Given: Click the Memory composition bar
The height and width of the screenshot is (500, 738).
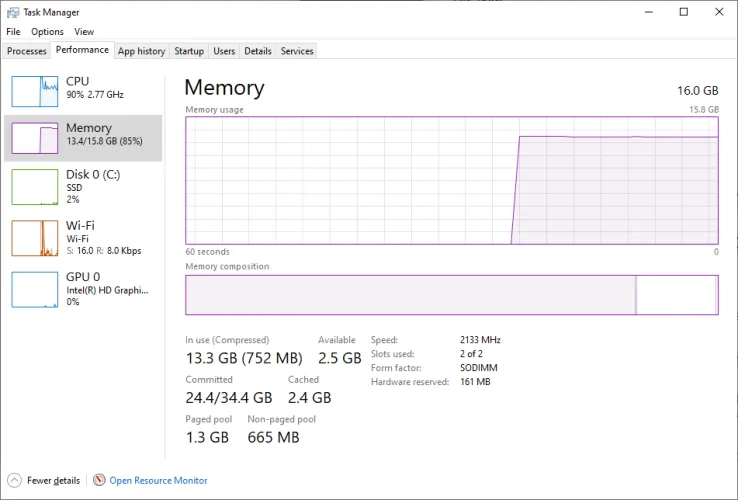Looking at the screenshot, I should point(451,295).
